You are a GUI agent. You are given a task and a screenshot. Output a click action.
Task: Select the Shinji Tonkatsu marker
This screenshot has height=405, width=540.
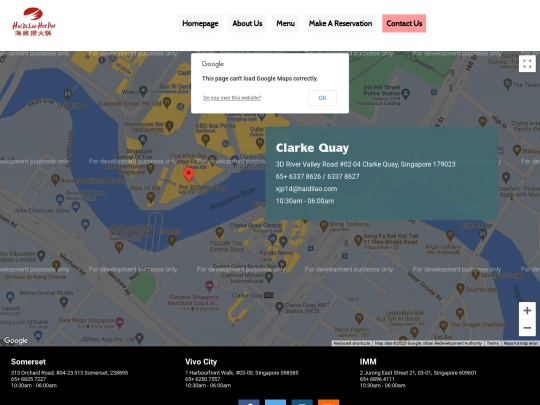tap(323, 225)
